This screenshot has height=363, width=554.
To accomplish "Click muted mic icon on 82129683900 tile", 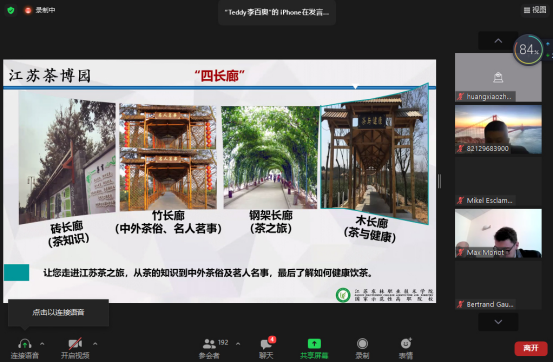I will pos(460,148).
